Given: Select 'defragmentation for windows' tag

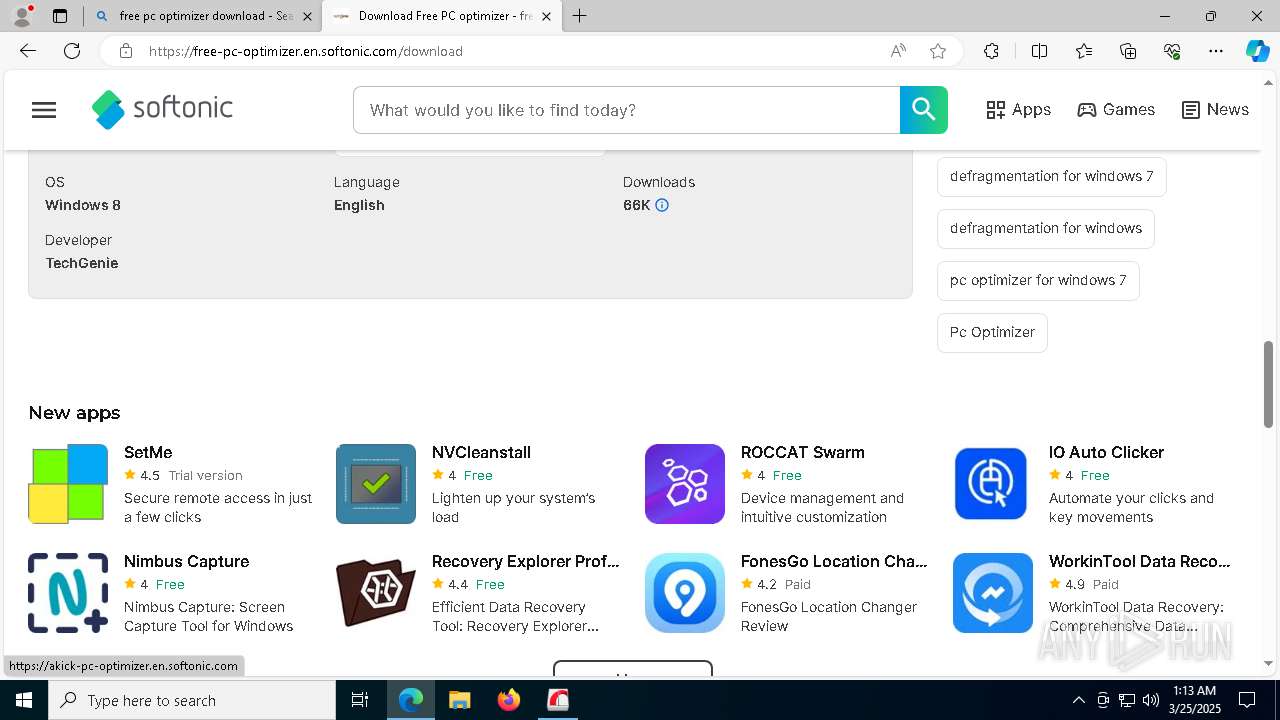Looking at the screenshot, I should click(1045, 228).
